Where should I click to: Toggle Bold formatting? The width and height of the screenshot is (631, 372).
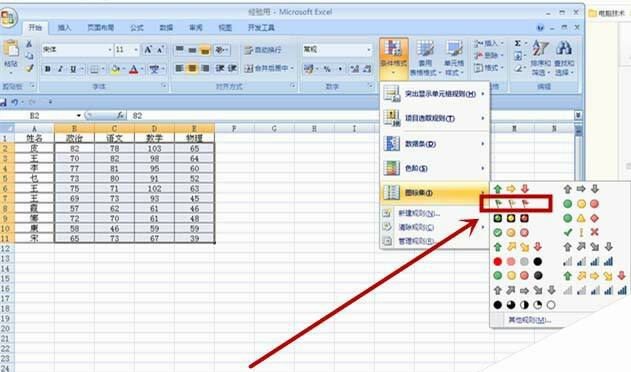point(47,69)
